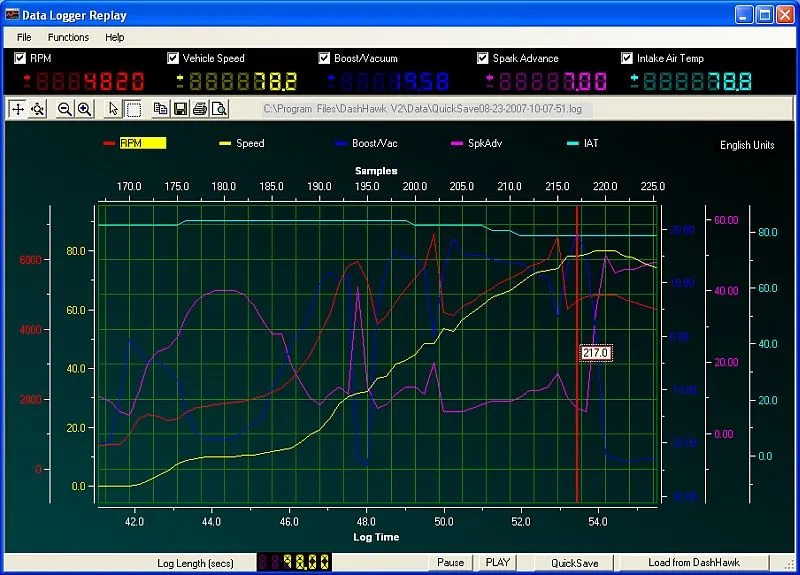Open the File menu
The image size is (800, 575).
click(24, 37)
